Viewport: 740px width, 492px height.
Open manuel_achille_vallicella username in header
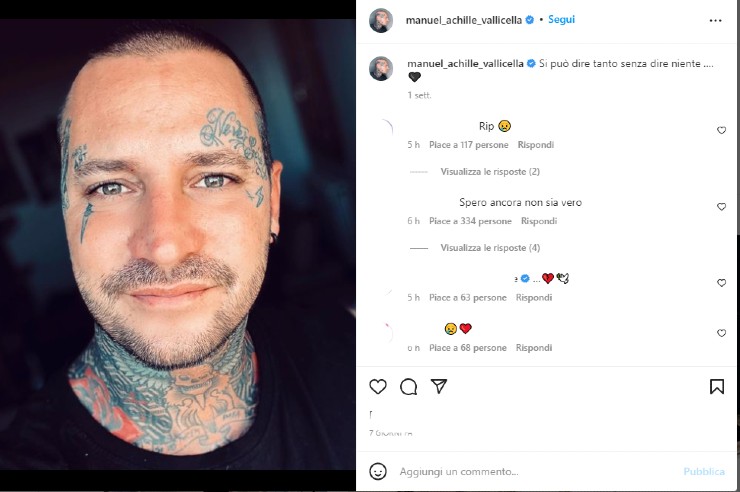click(x=463, y=20)
